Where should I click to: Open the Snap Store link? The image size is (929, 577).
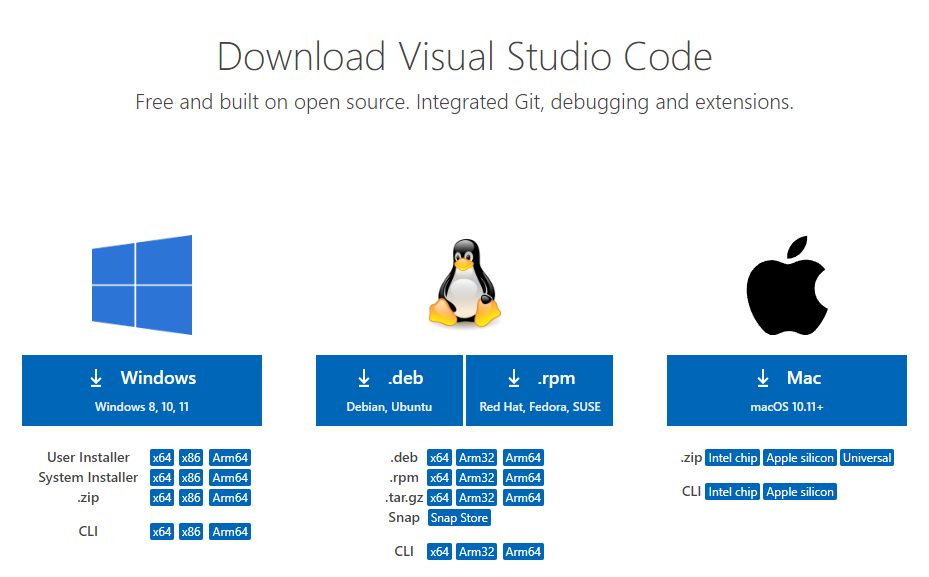[459, 518]
